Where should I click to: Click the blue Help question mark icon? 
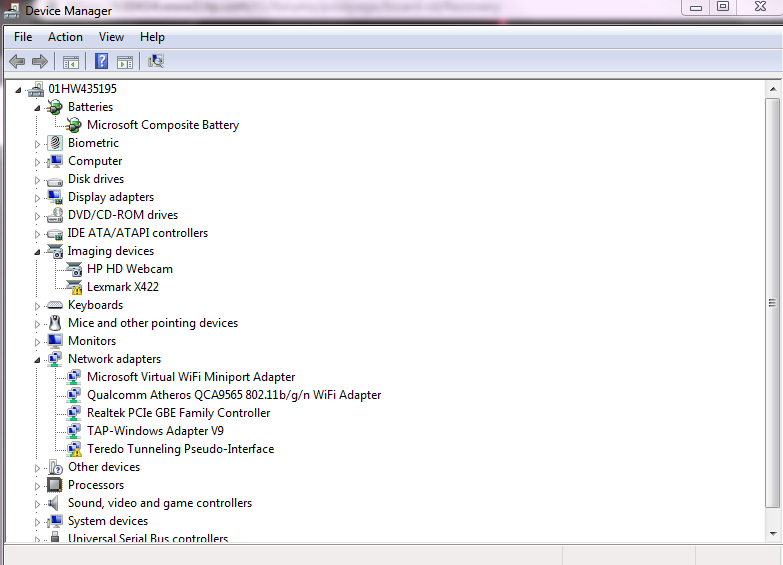101,61
